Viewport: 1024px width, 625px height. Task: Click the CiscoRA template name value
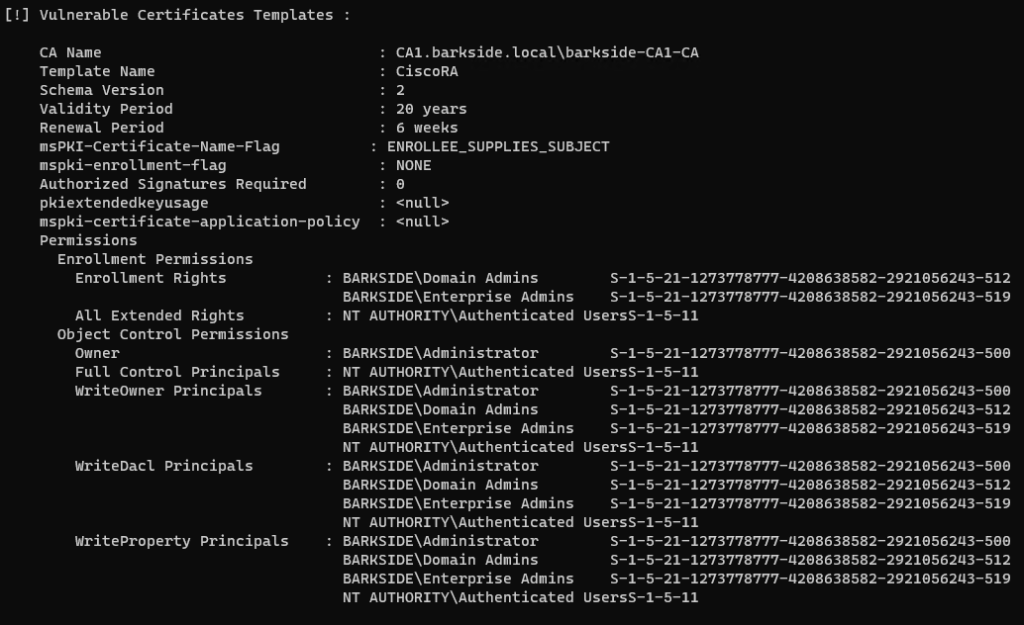427,72
